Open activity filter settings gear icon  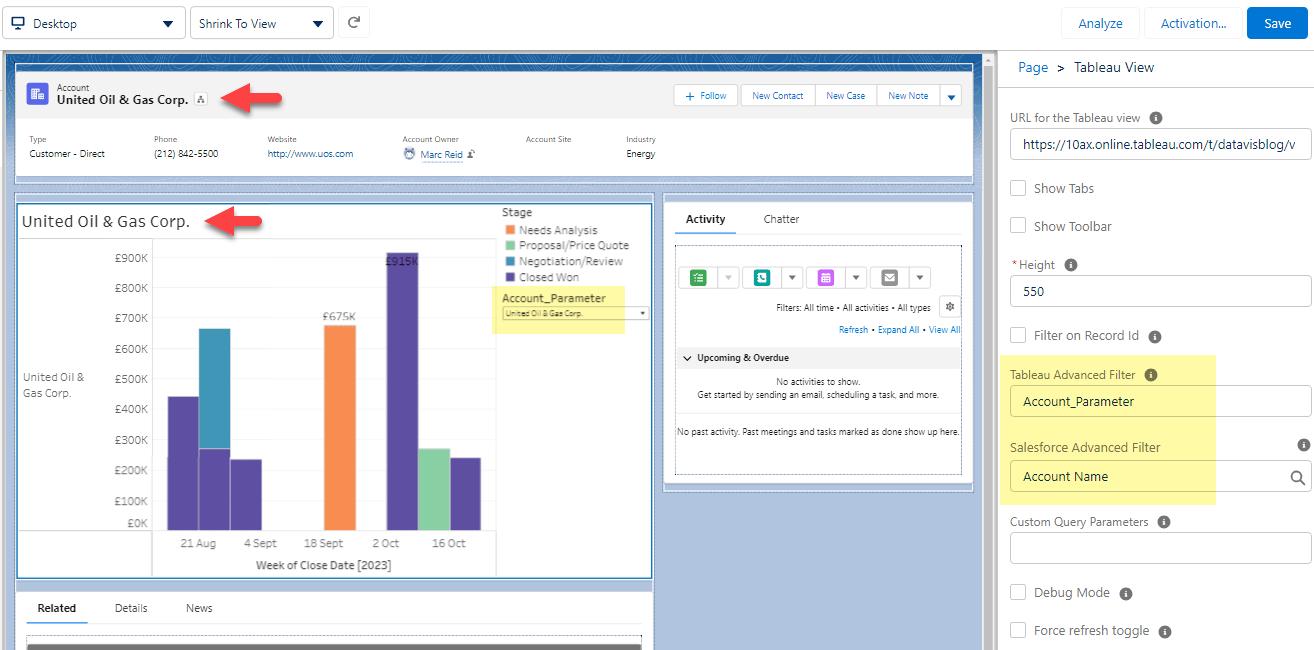tap(949, 306)
